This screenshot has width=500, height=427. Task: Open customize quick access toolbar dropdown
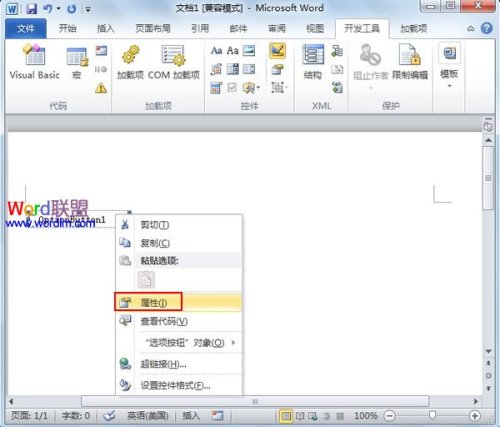pyautogui.click(x=88, y=9)
